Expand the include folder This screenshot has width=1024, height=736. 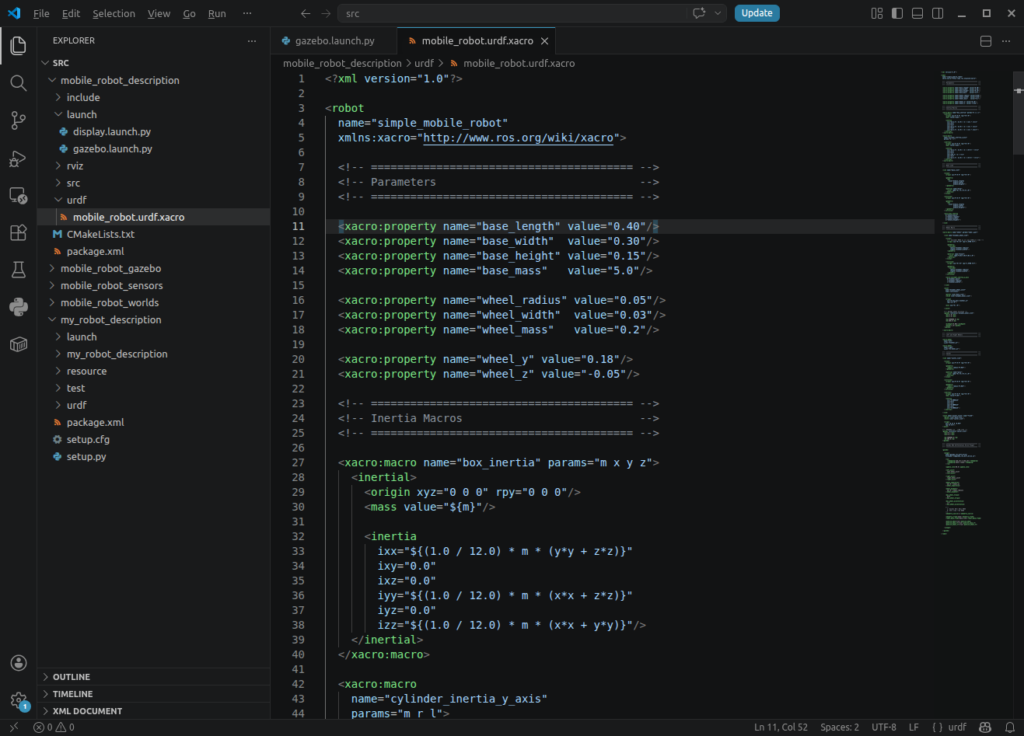click(153, 97)
